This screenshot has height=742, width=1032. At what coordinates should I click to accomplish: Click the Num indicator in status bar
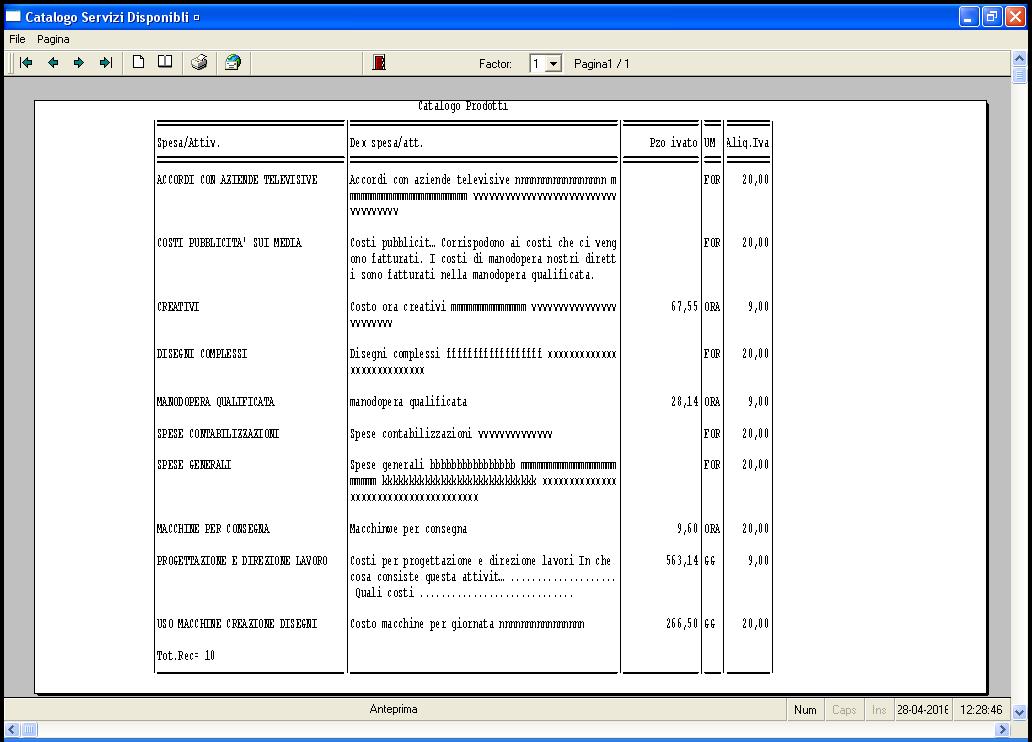tap(805, 710)
